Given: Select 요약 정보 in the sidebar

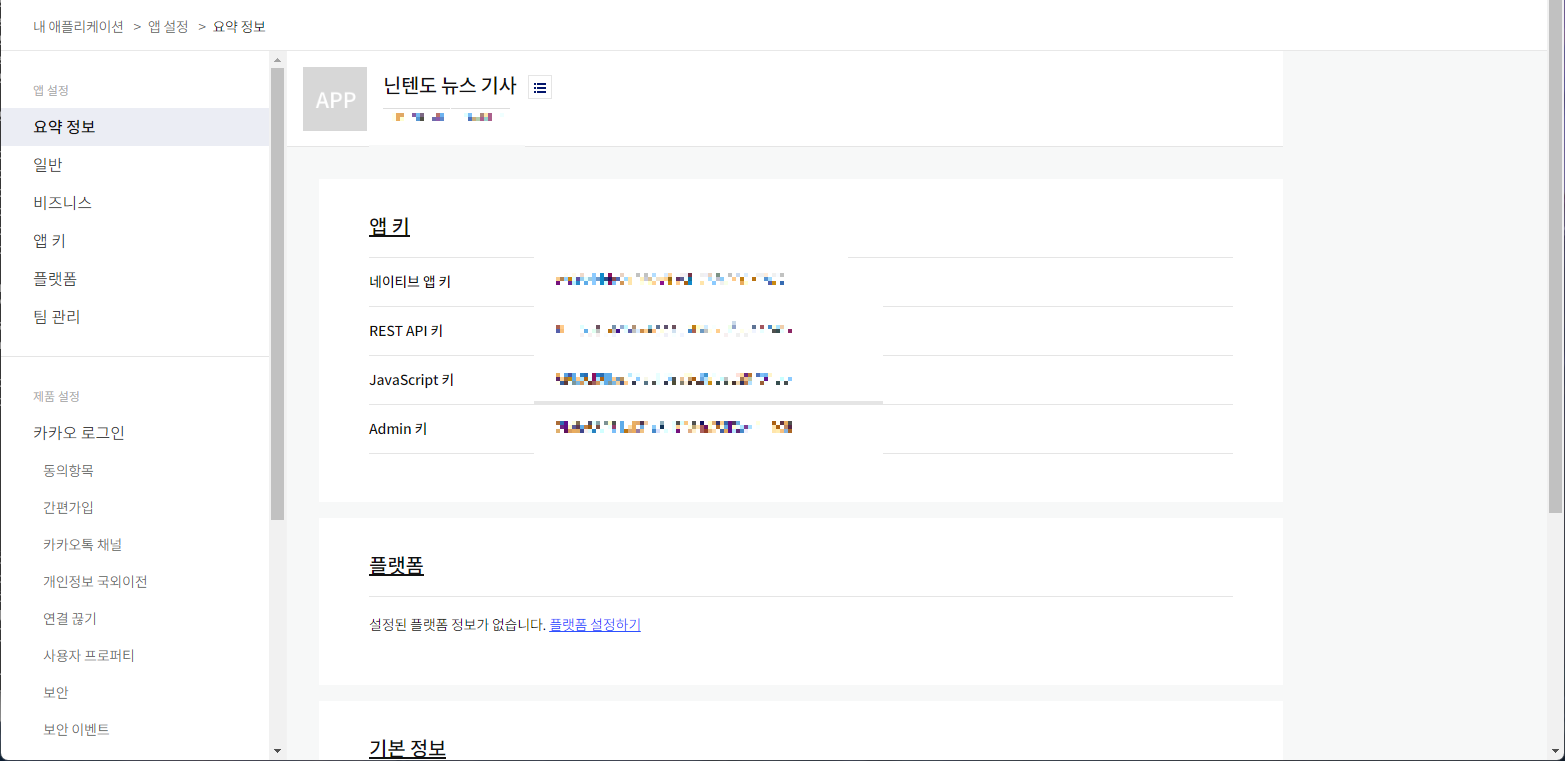Looking at the screenshot, I should click(135, 127).
